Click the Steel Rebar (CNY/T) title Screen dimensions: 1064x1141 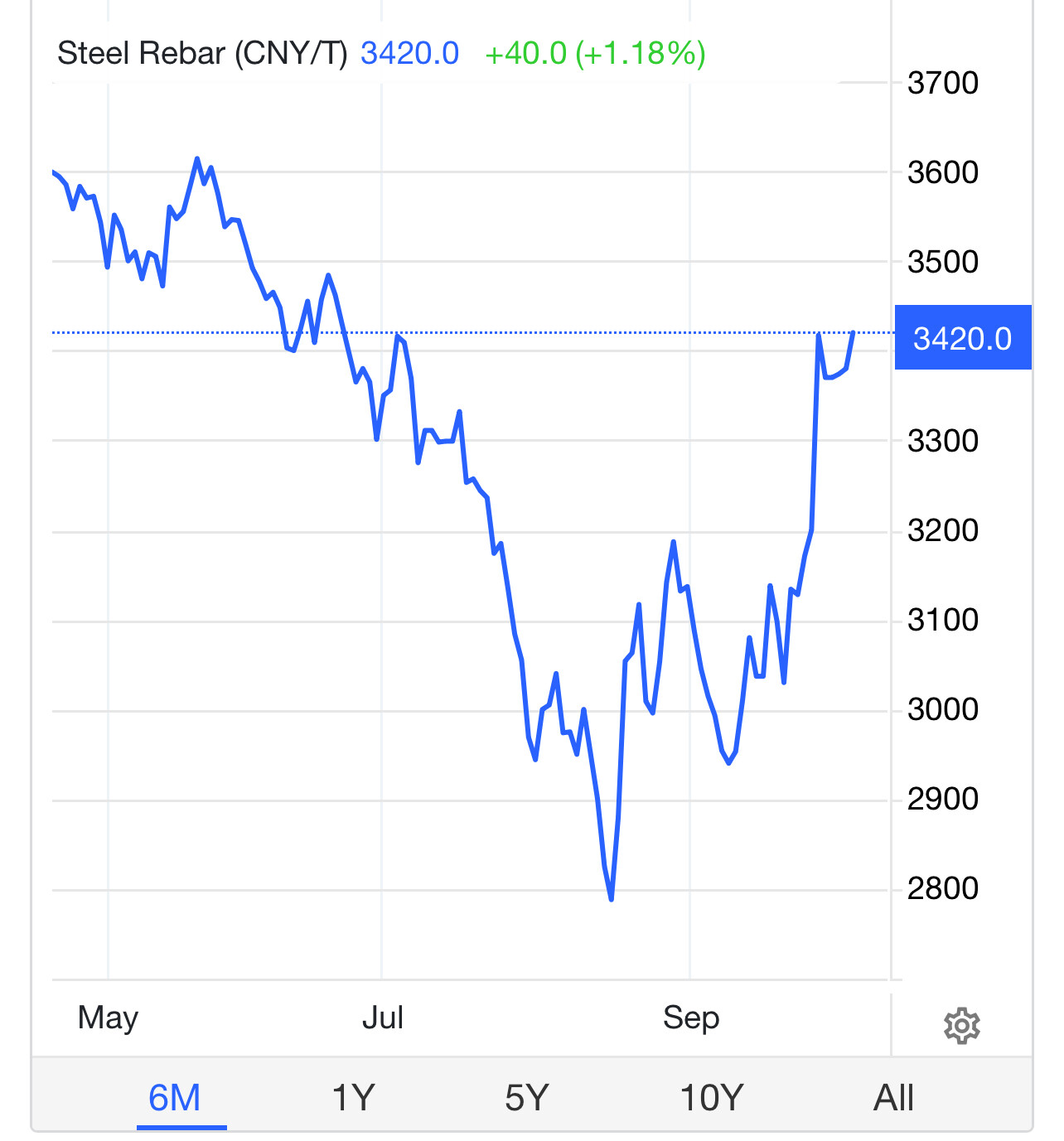202,54
